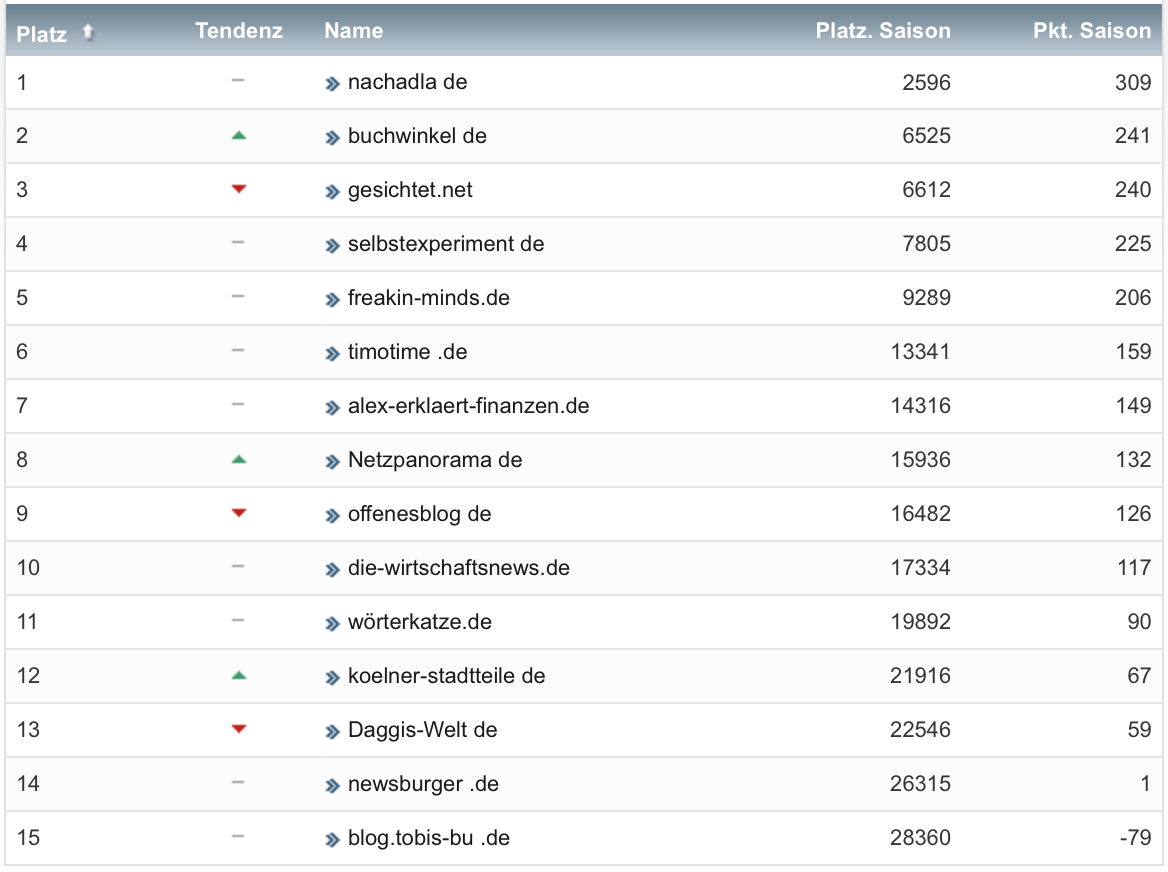Click the chevron icon before selbstexperiment de
This screenshot has width=1168, height=872.
(x=332, y=246)
